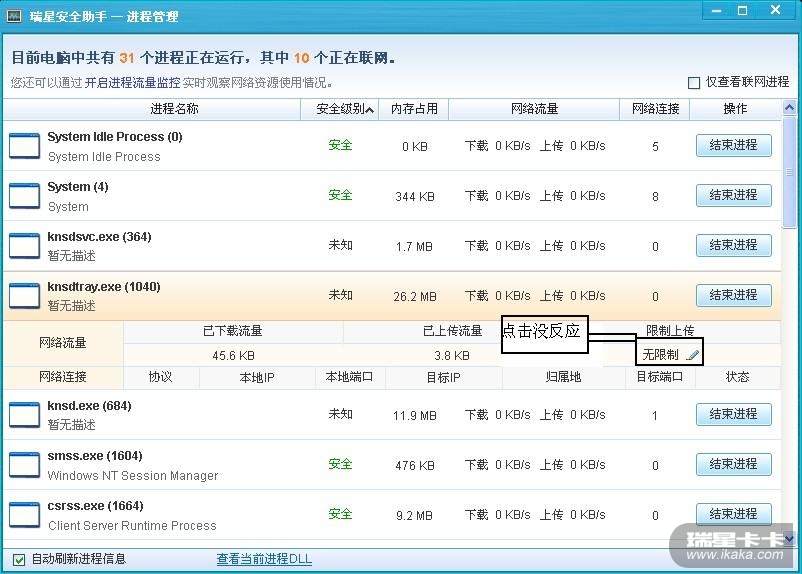This screenshot has width=802, height=574.
Task: Click the 无限制 upload limit value
Action: coord(660,355)
